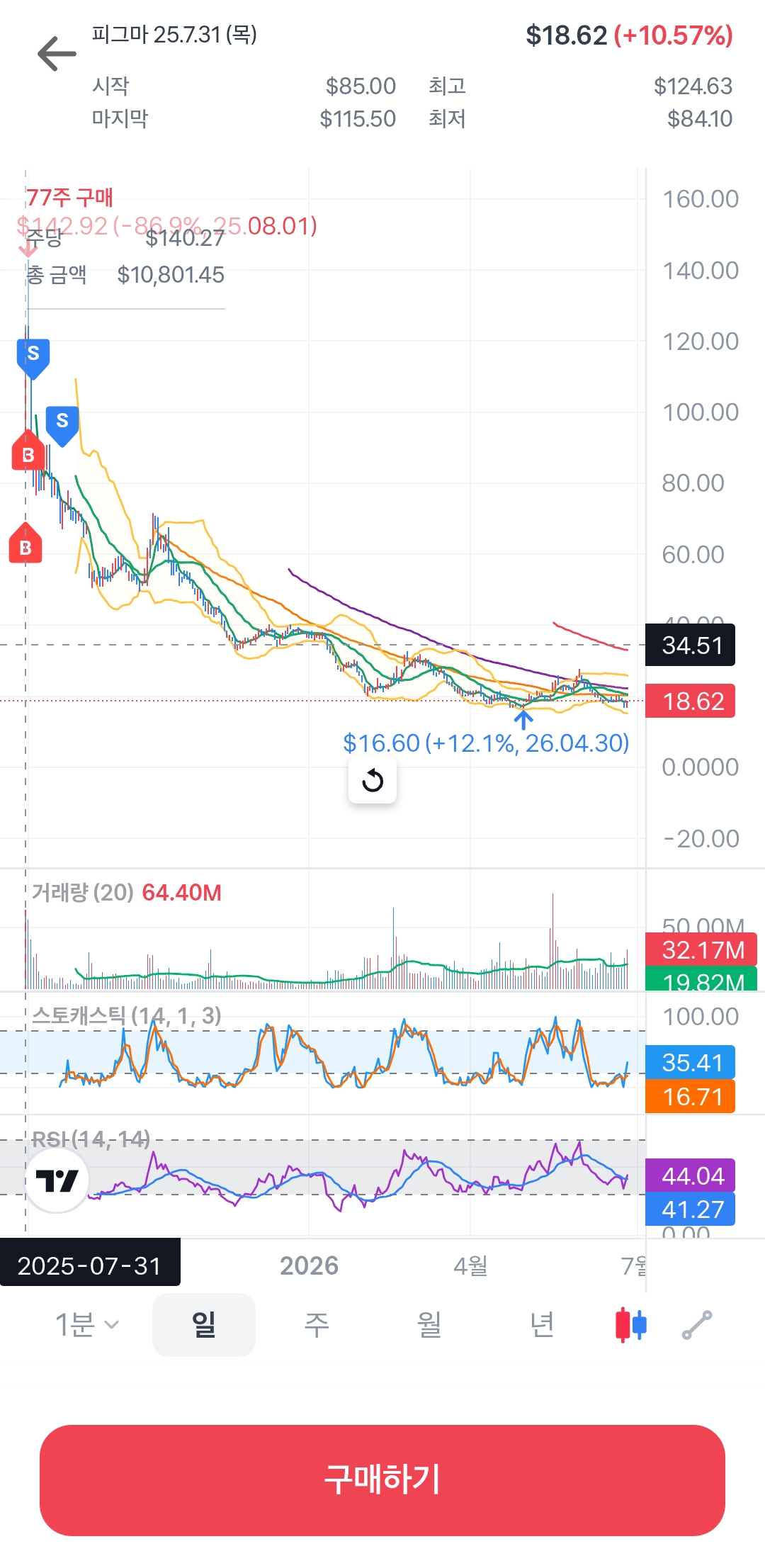Select the 일 daily tab
765x1568 pixels.
pos(204,1324)
